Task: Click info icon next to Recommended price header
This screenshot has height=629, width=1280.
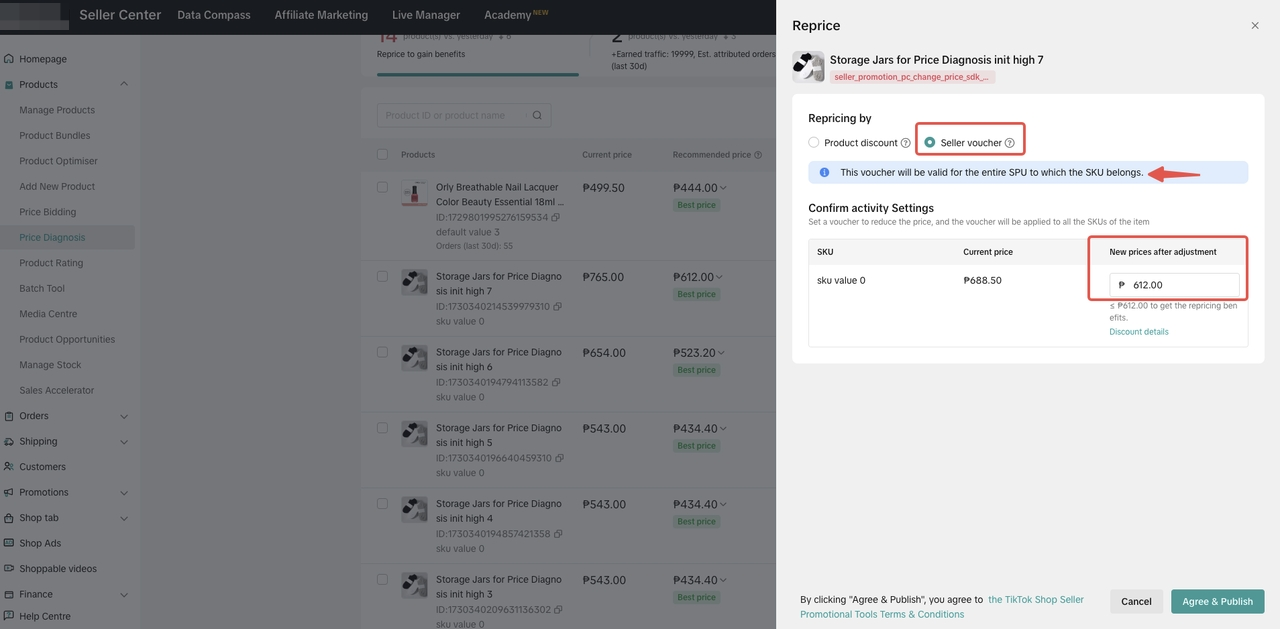Action: point(758,155)
